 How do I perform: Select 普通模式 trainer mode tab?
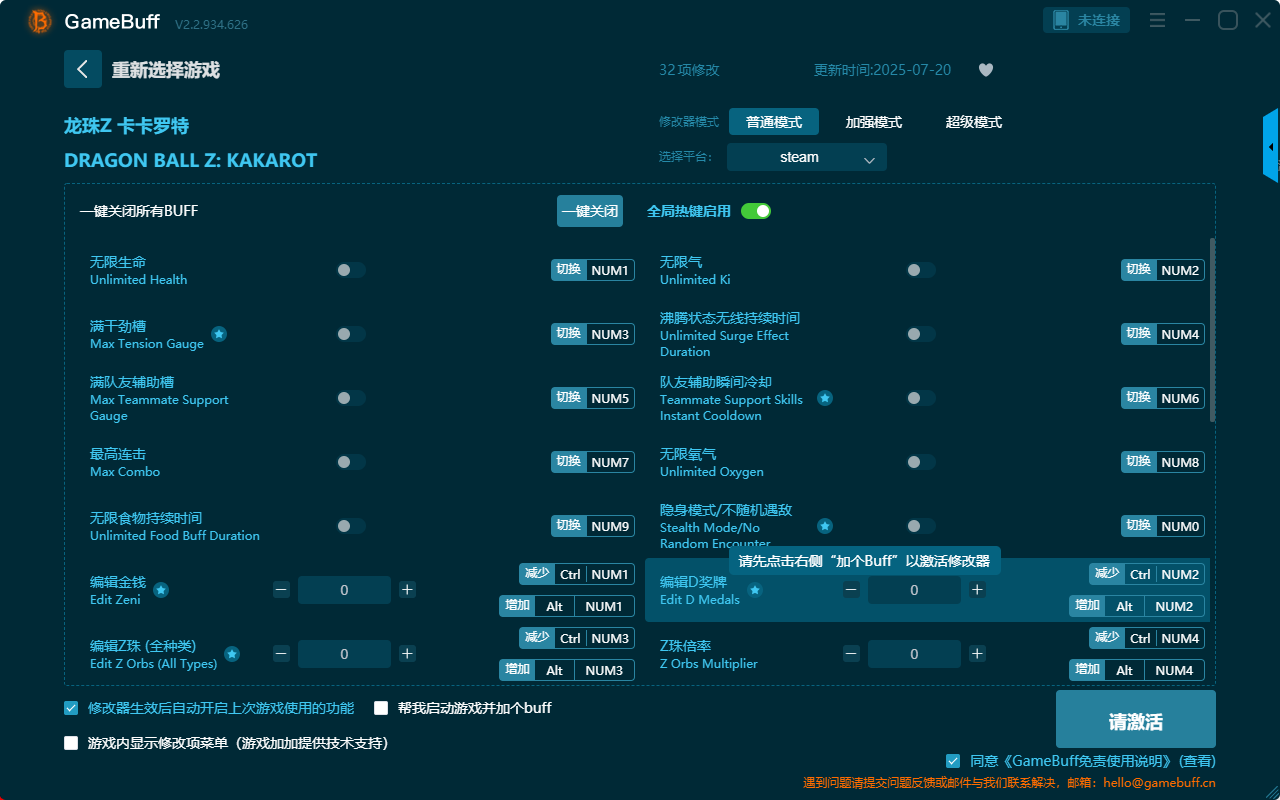pyautogui.click(x=774, y=122)
